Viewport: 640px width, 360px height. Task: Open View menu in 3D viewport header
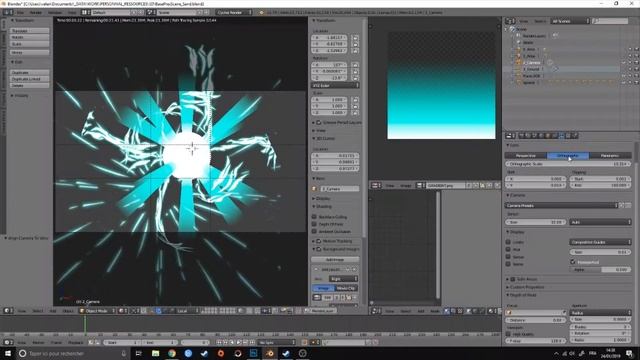click(x=22, y=311)
